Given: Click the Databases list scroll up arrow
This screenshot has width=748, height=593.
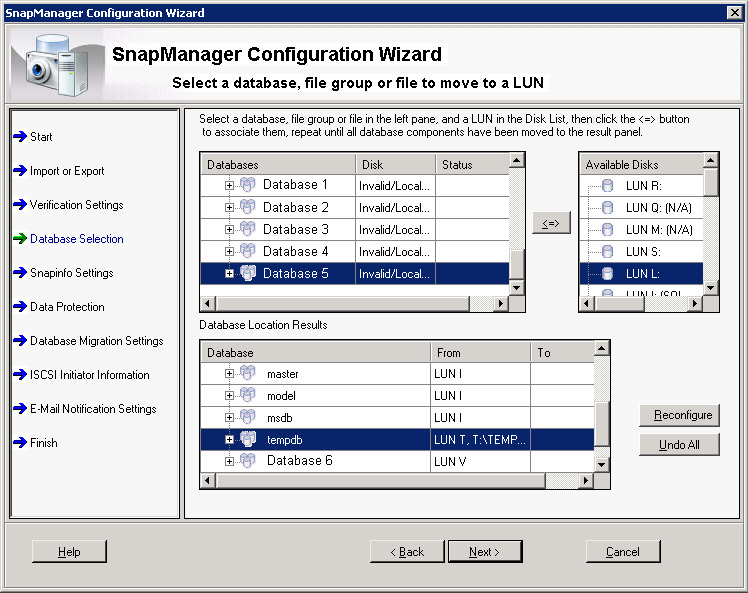Looking at the screenshot, I should pos(517,160).
